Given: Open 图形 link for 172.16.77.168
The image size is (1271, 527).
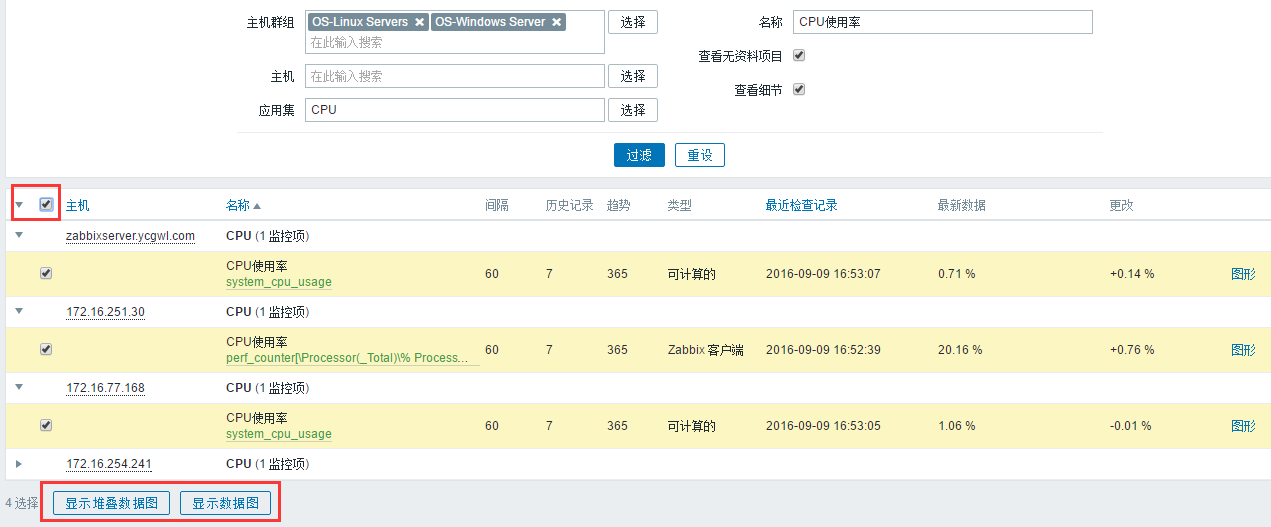Looking at the screenshot, I should click(x=1243, y=426).
